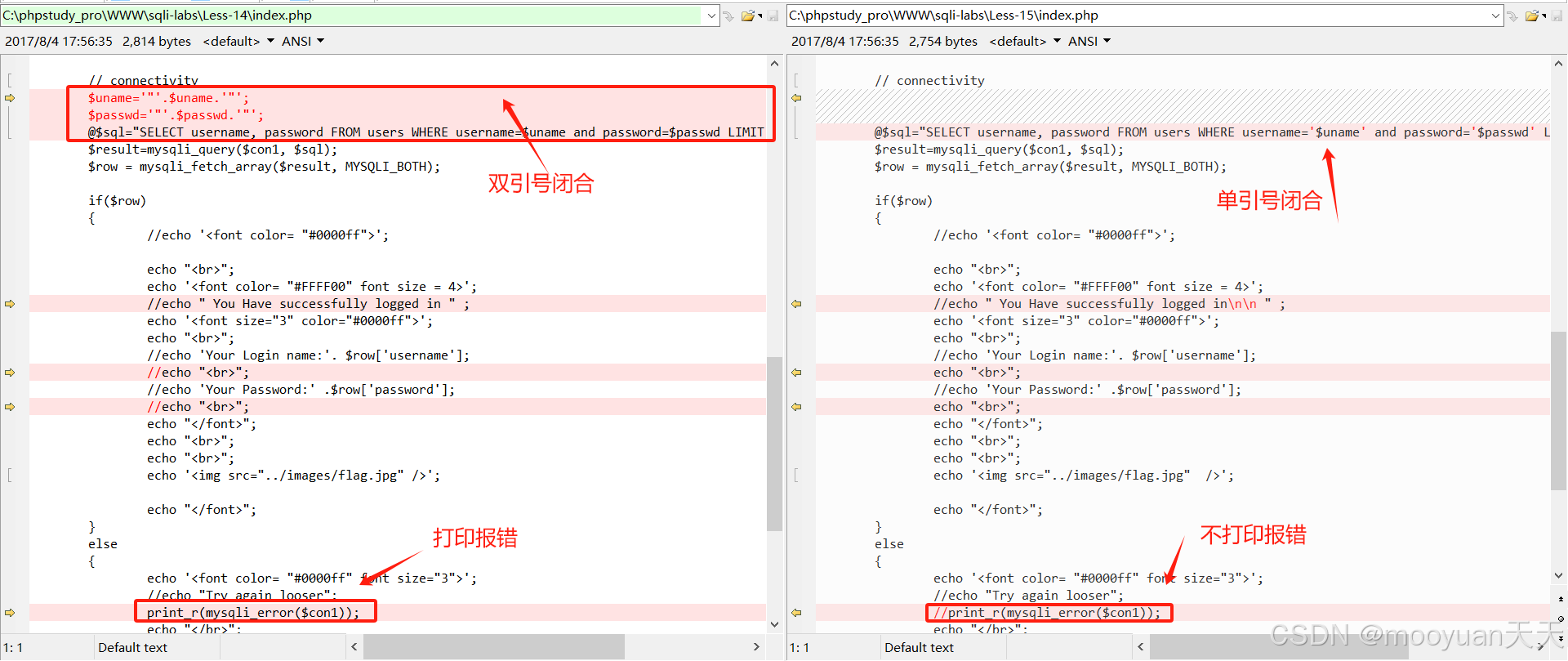
Task: Click right status bar 'Default text' label
Action: [x=919, y=647]
